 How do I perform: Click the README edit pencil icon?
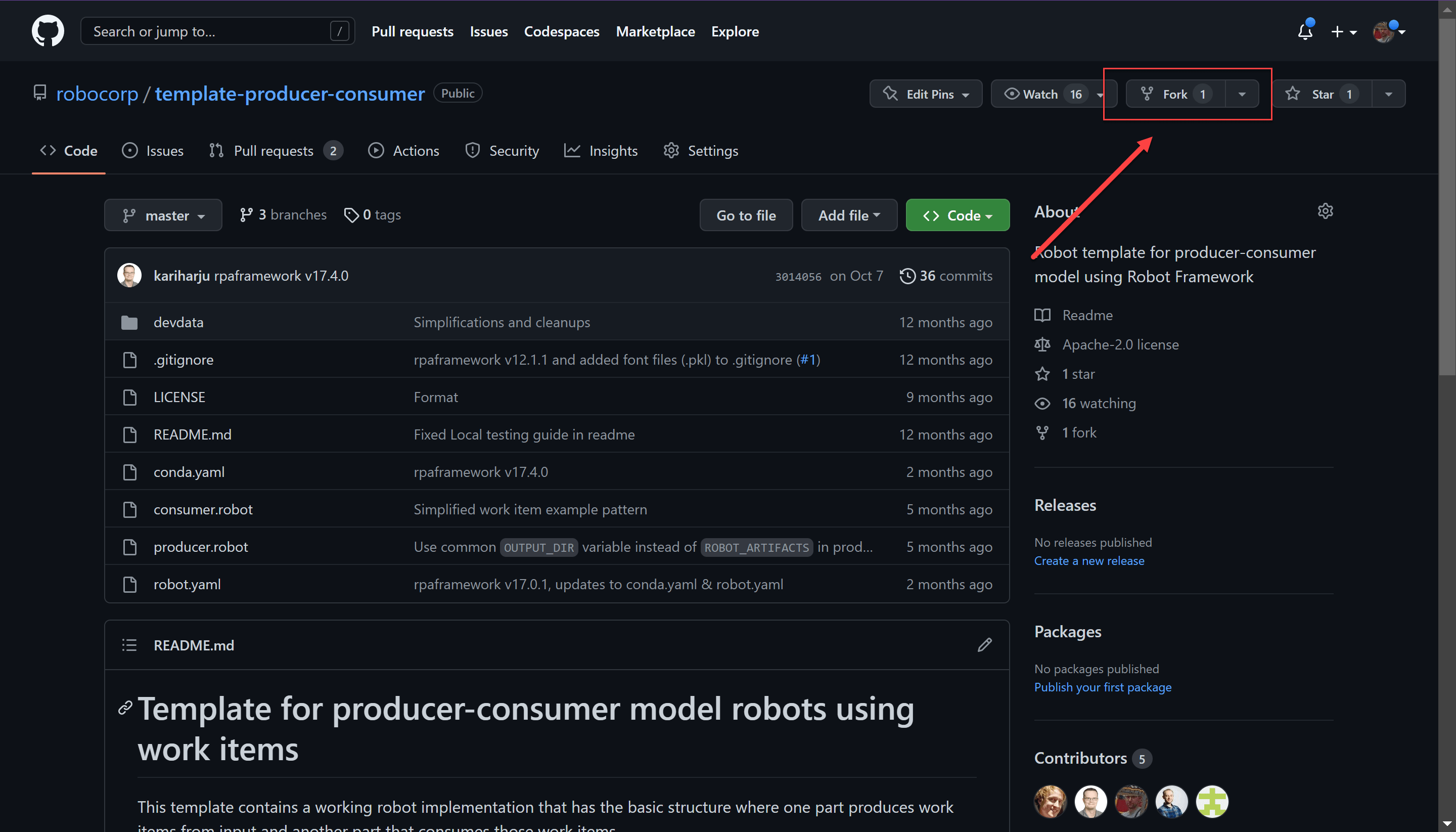tap(984, 644)
